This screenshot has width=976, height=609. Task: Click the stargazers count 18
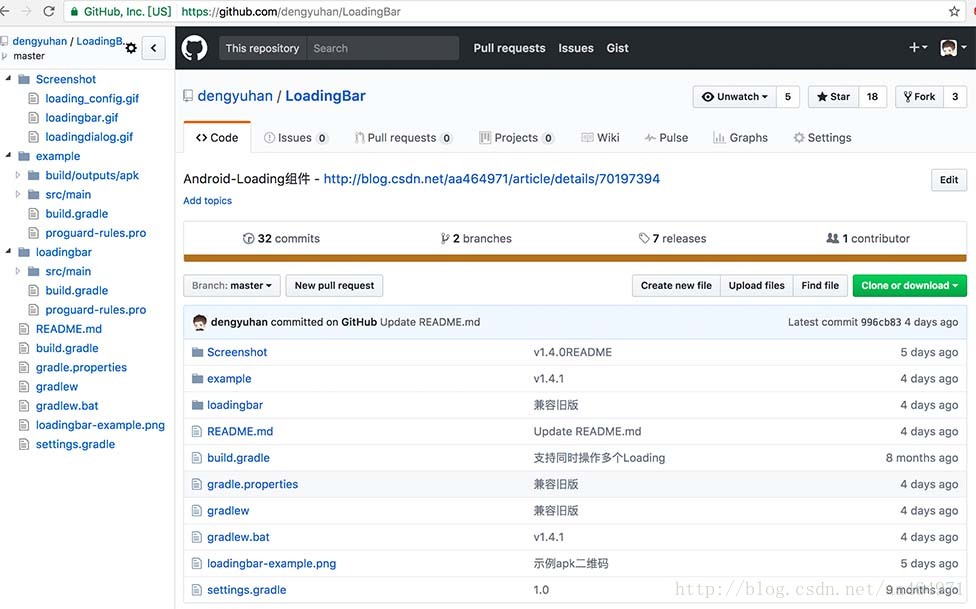[872, 97]
